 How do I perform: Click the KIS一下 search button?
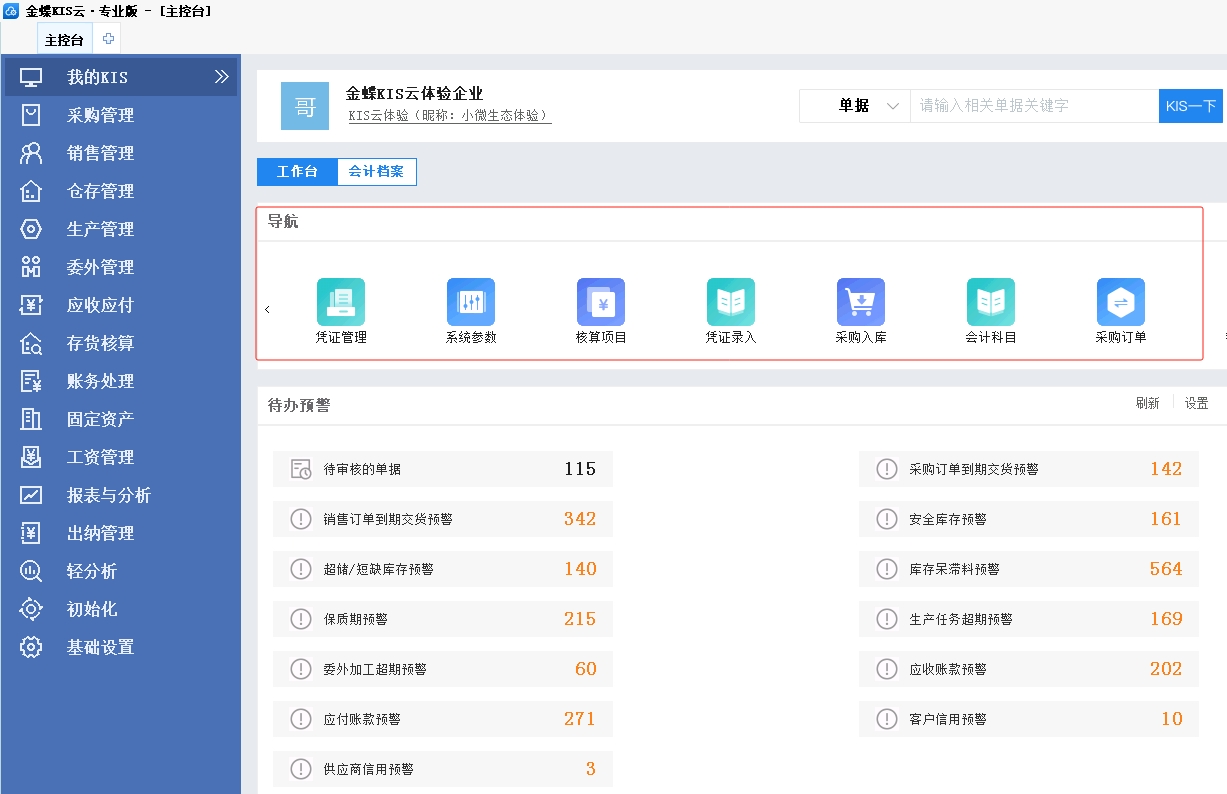(1191, 106)
